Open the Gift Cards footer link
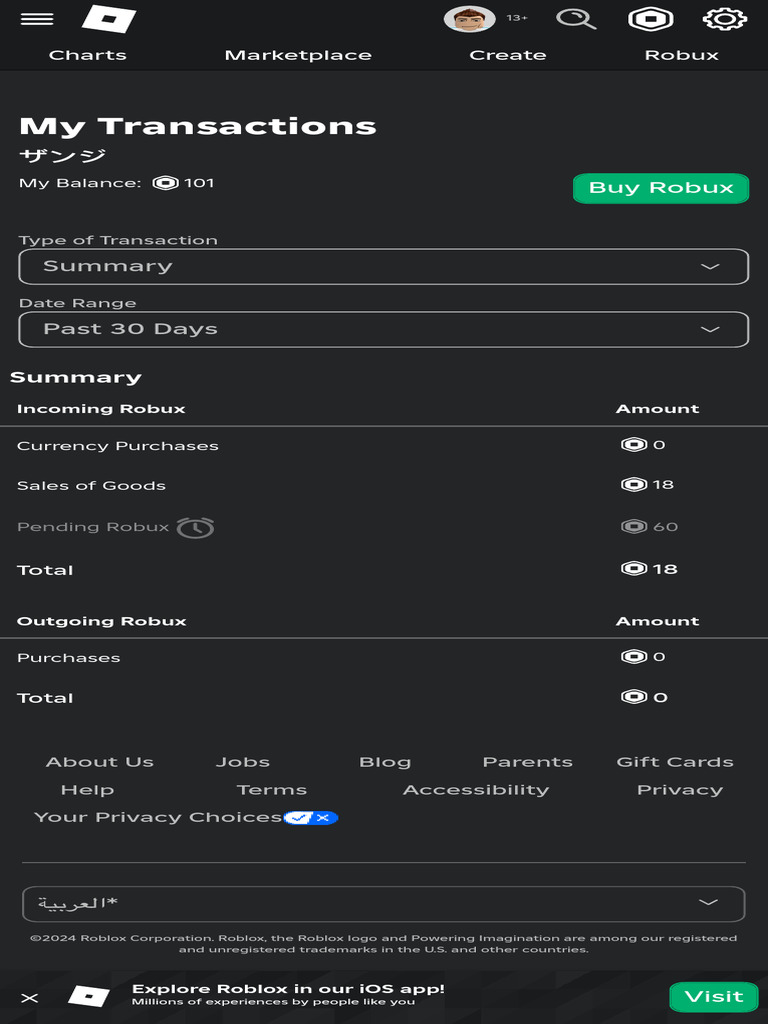The width and height of the screenshot is (768, 1024). pyautogui.click(x=675, y=762)
